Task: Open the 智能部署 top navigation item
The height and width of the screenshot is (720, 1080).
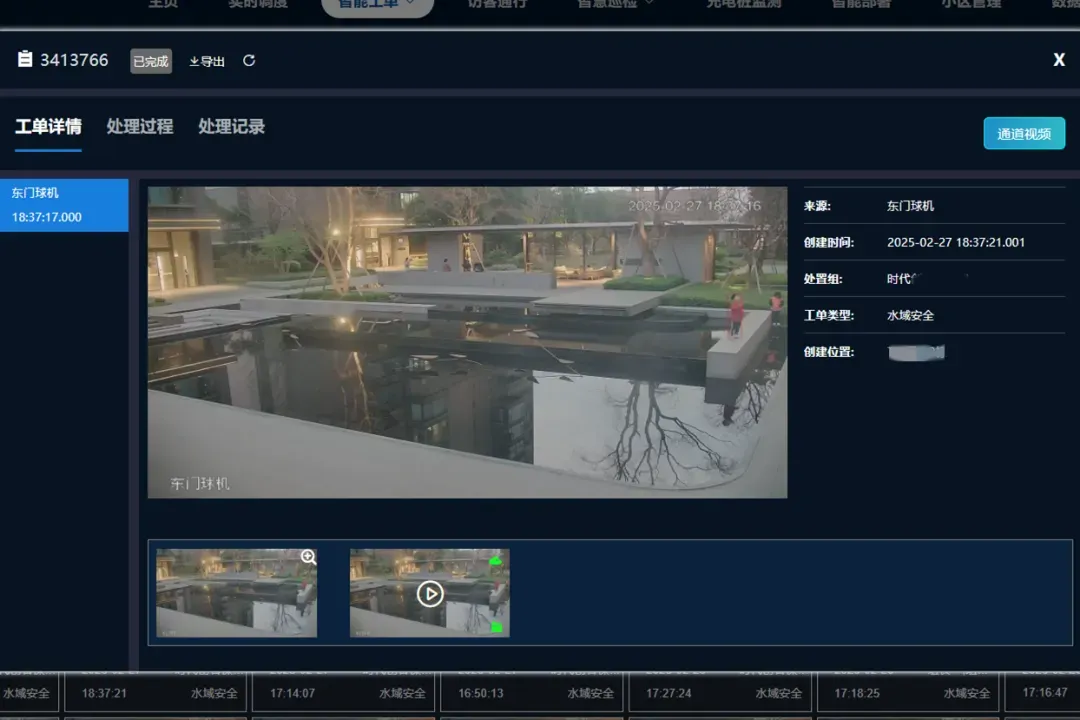Action: pos(861,5)
